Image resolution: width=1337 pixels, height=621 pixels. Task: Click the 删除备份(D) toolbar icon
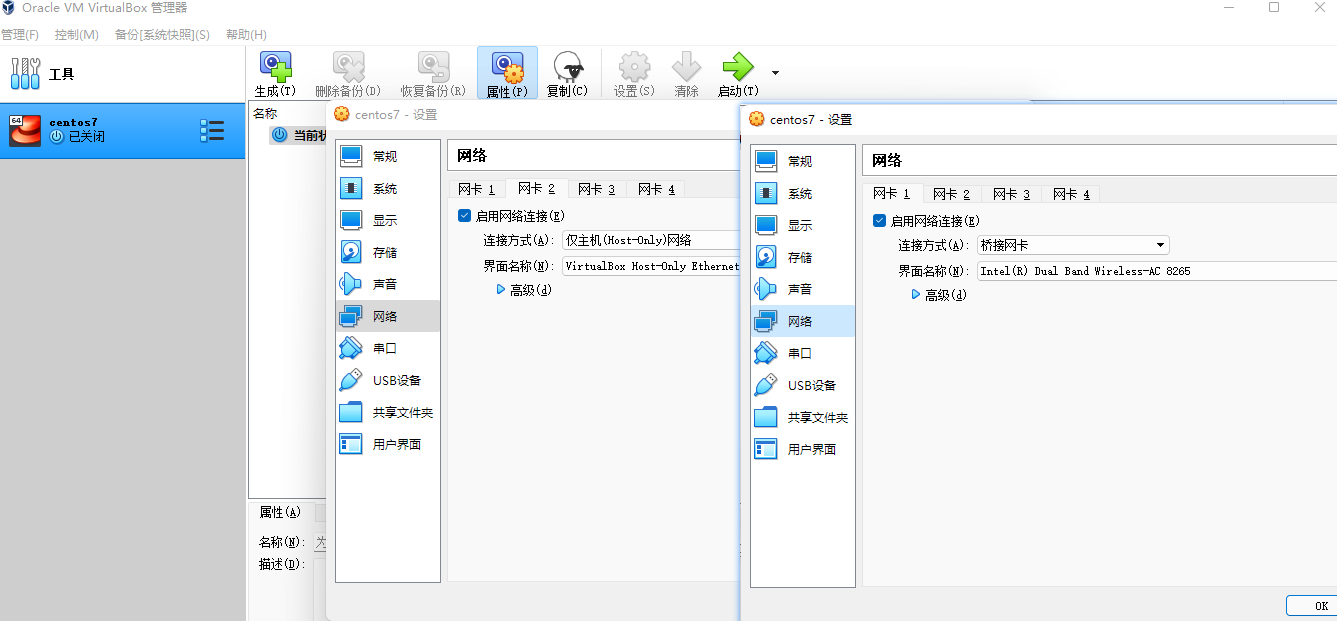[348, 74]
